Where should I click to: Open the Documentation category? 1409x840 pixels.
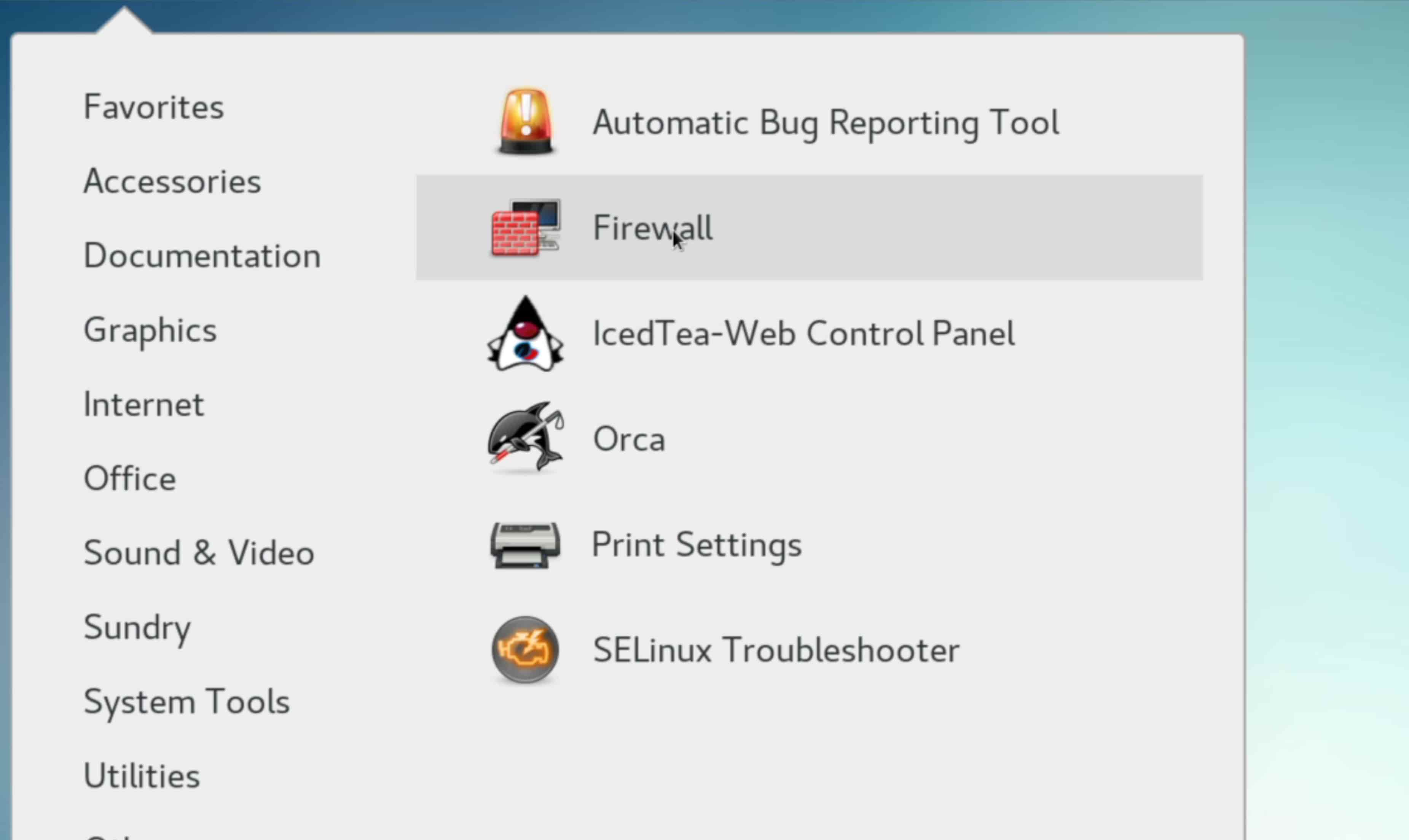[202, 255]
